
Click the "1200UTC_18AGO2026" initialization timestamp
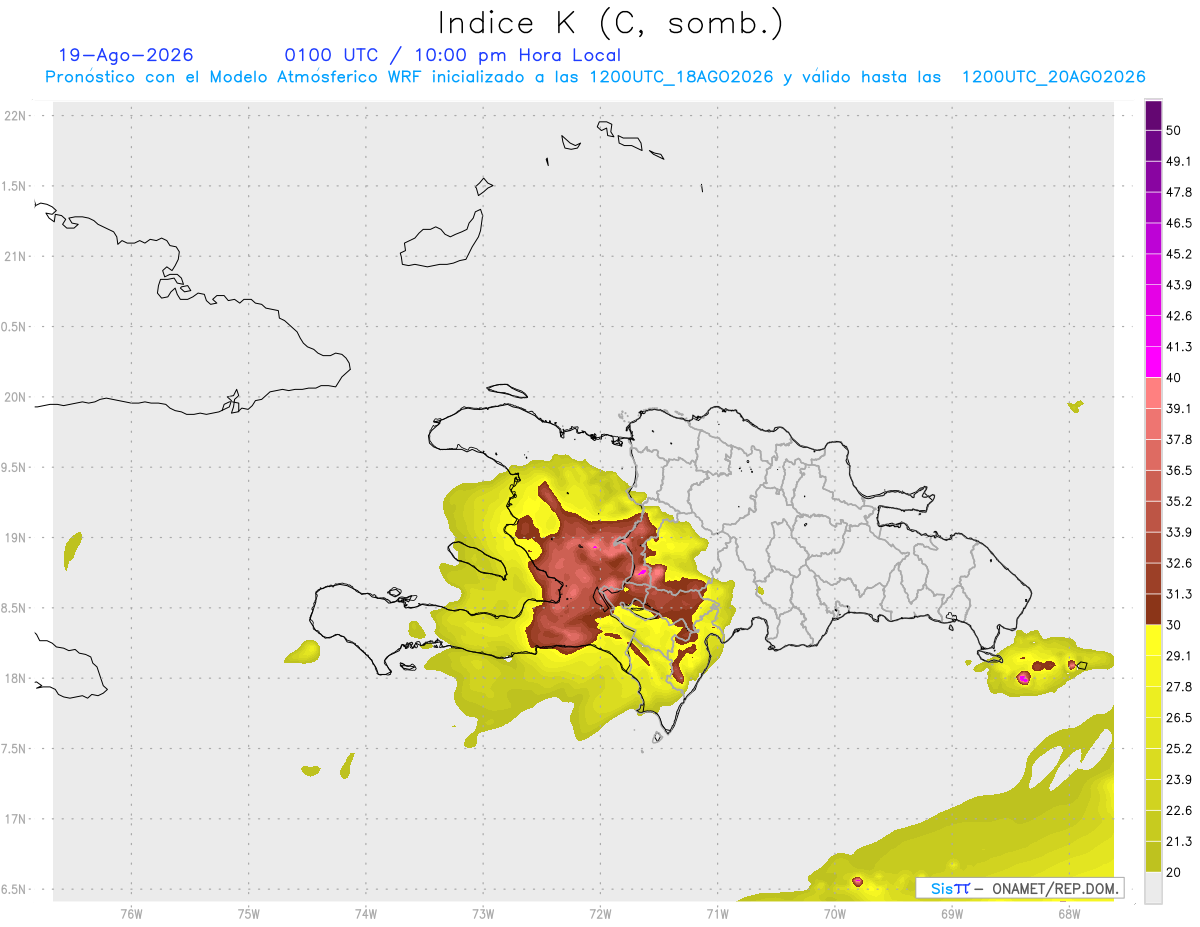click(681, 77)
